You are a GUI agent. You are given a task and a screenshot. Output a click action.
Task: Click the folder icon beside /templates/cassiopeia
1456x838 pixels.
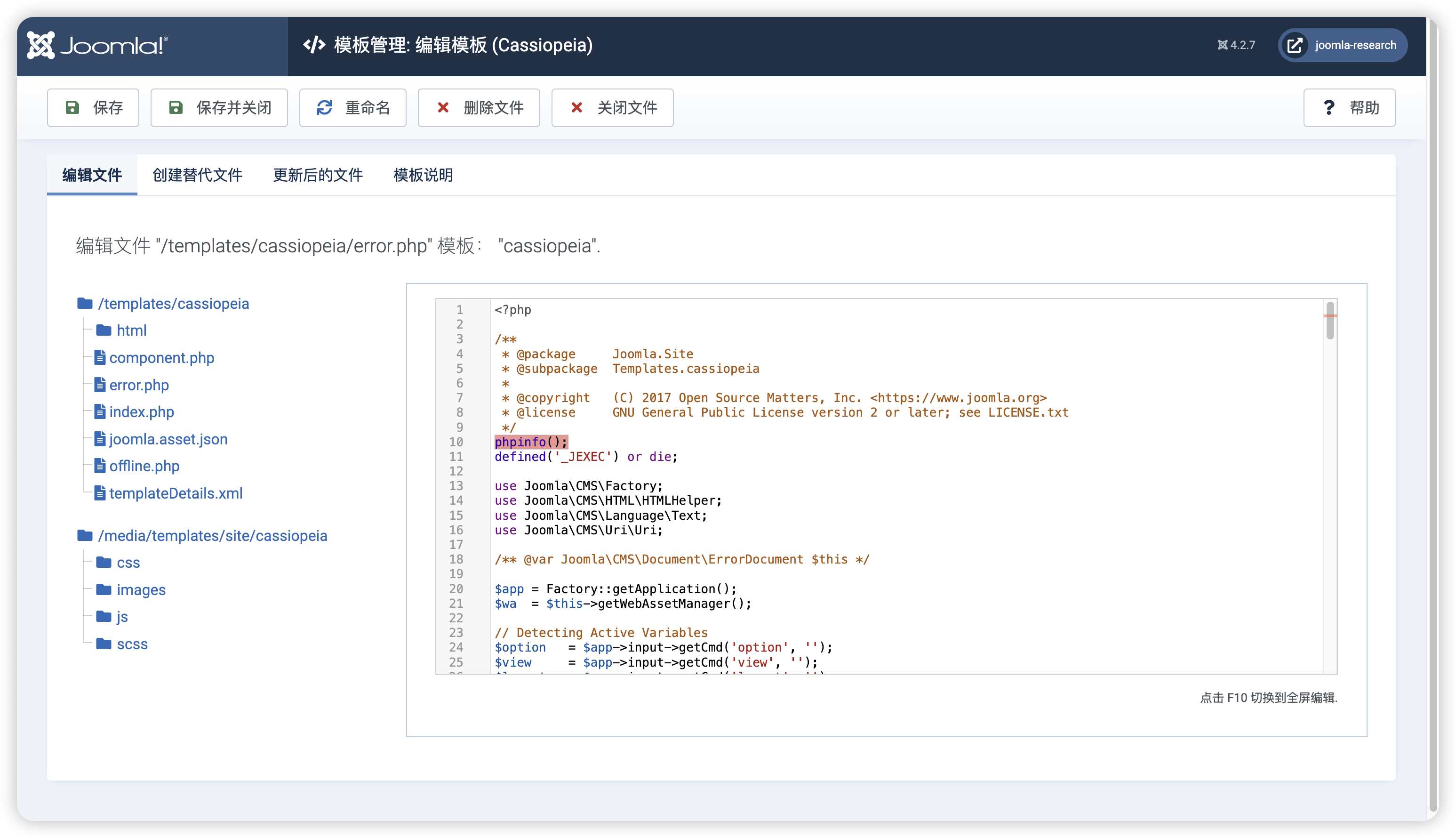pos(85,303)
